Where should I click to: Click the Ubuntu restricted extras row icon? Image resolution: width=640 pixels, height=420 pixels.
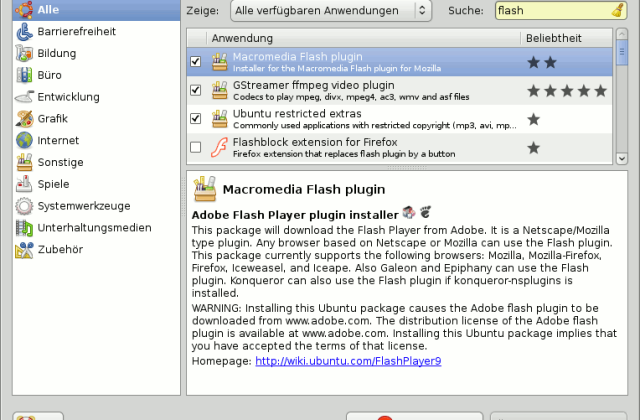pos(220,119)
